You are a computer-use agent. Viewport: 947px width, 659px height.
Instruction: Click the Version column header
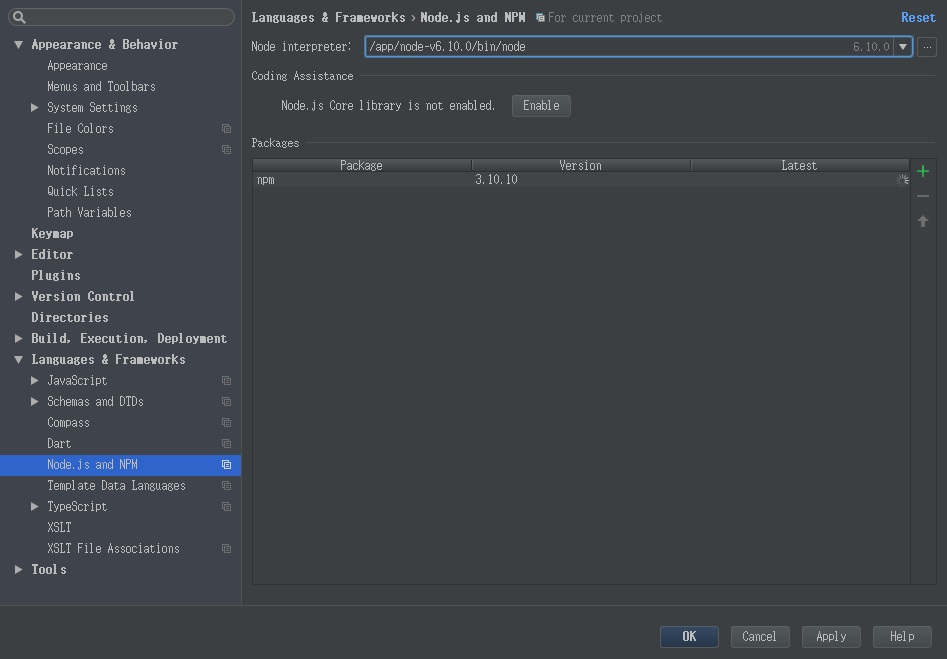tap(580, 166)
